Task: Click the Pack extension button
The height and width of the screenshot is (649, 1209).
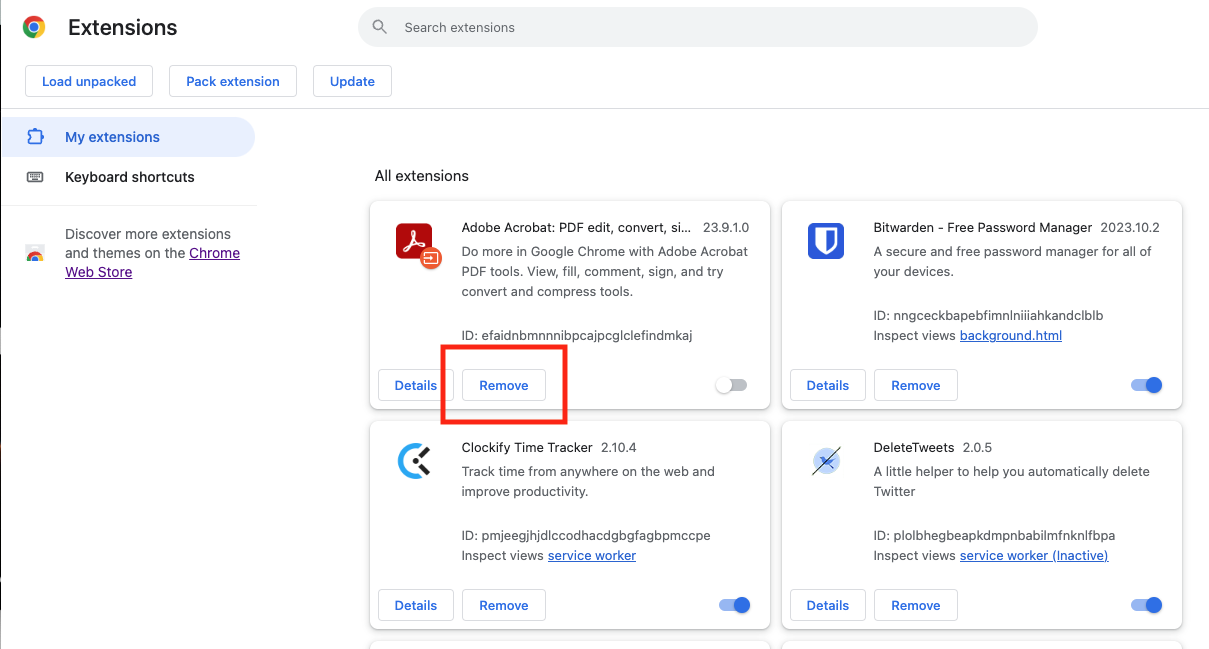Action: [x=233, y=82]
